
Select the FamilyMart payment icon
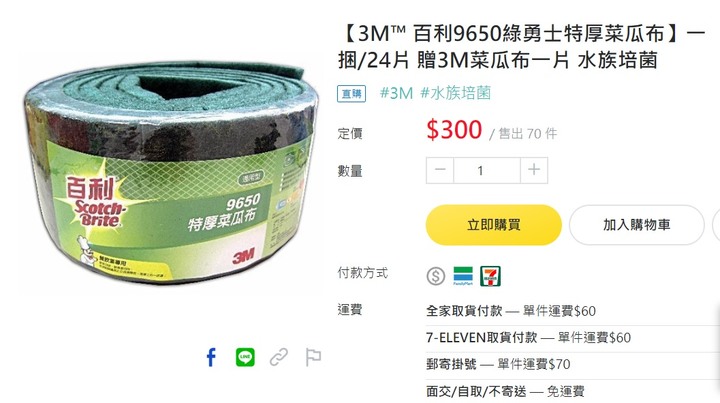pyautogui.click(x=463, y=276)
